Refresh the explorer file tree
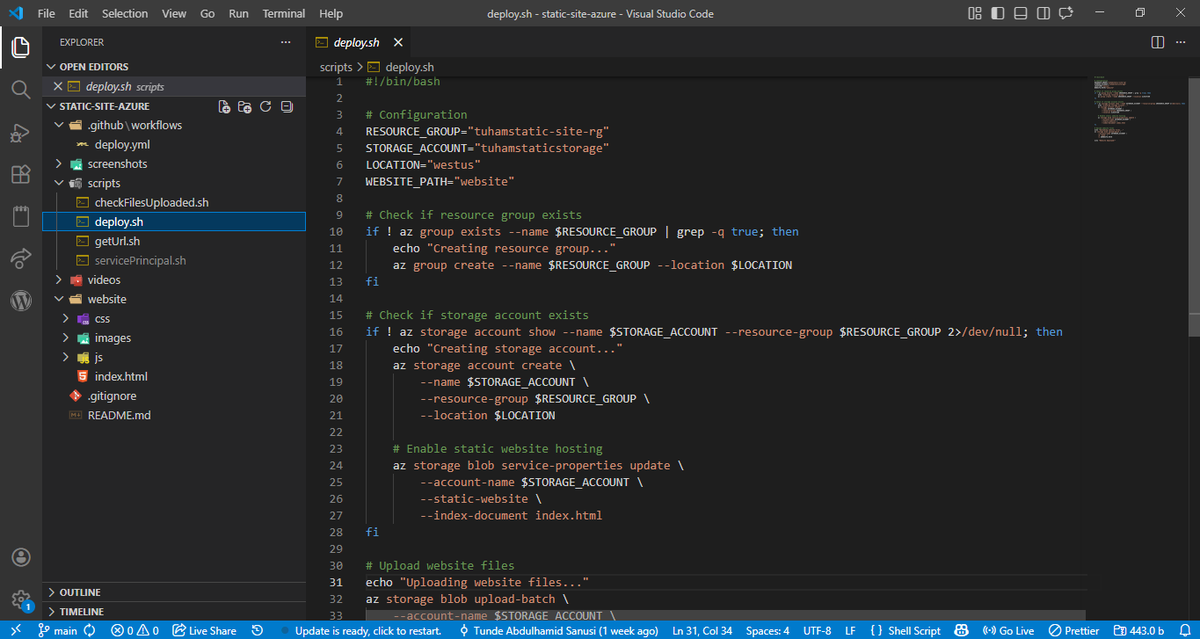 click(x=266, y=106)
